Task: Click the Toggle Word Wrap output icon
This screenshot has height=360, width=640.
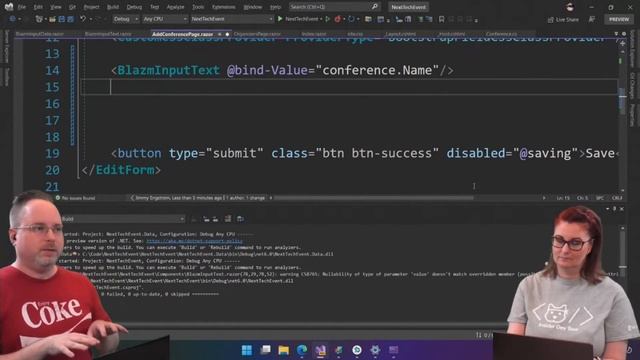Action: [240, 219]
